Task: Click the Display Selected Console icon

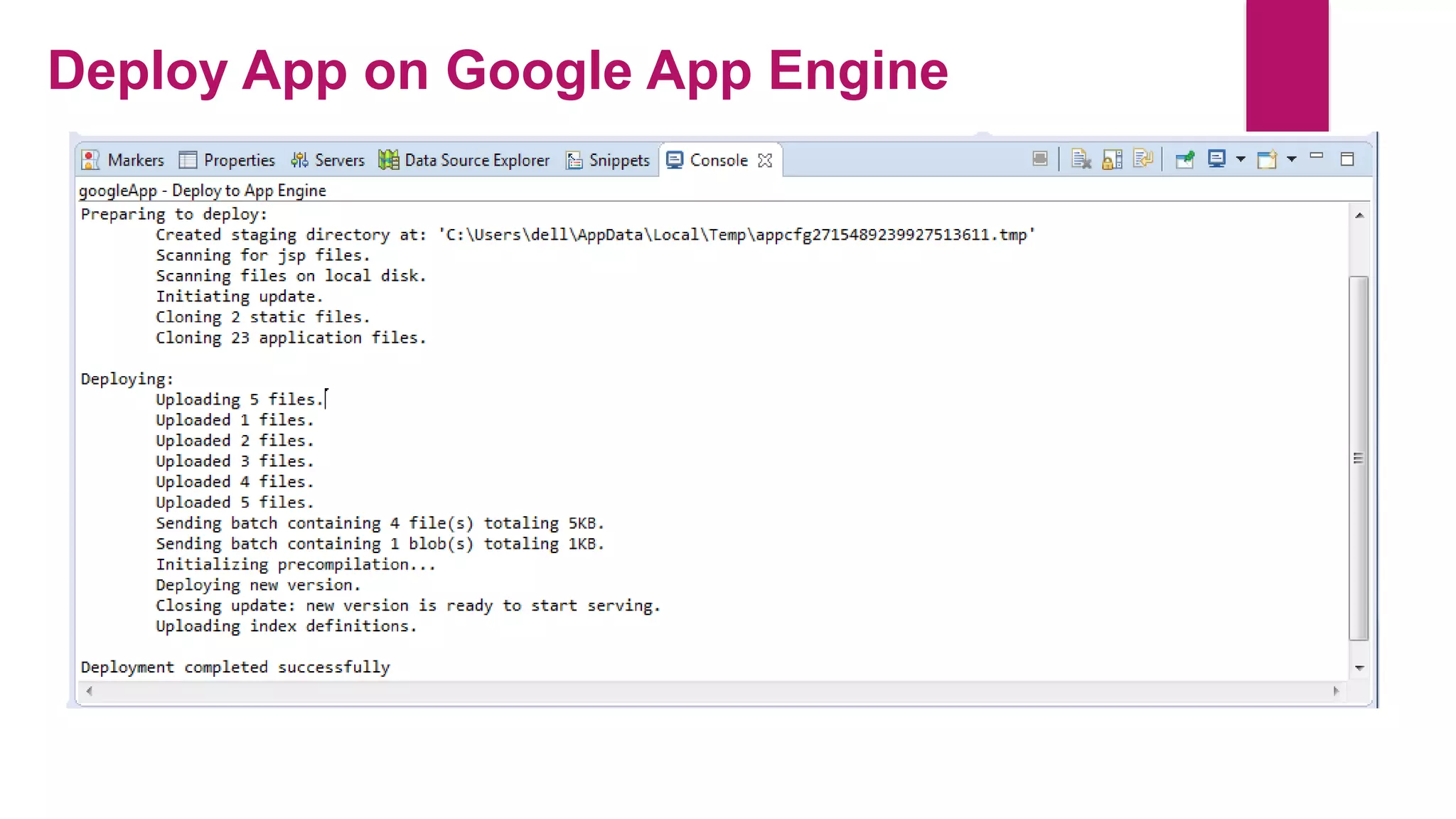Action: point(1217,159)
